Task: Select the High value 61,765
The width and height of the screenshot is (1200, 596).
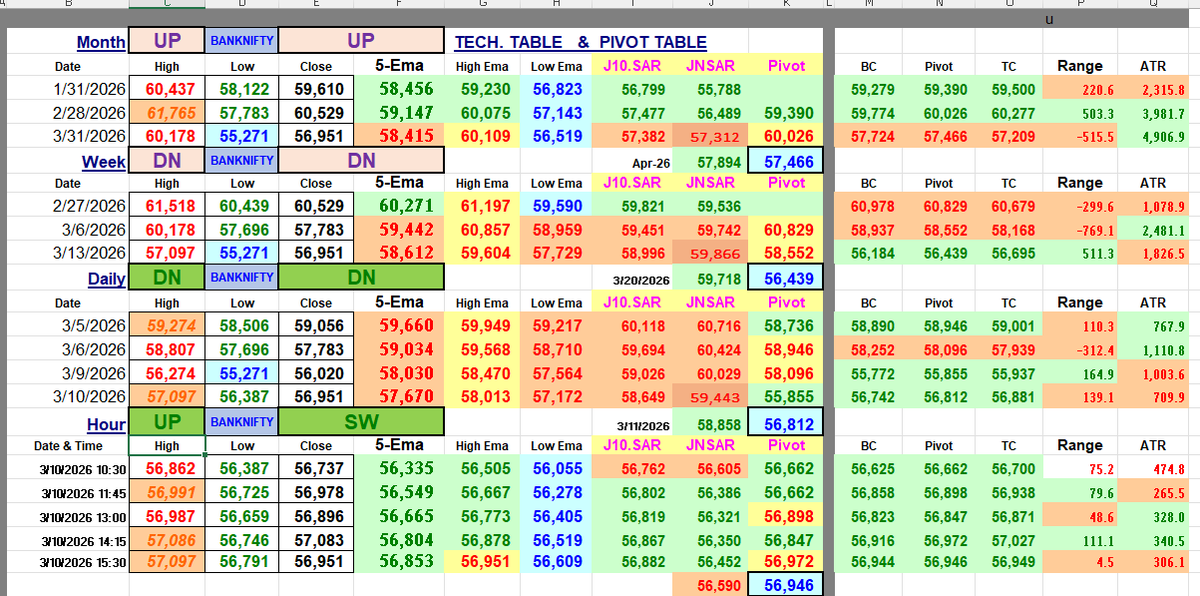Action: 167,113
